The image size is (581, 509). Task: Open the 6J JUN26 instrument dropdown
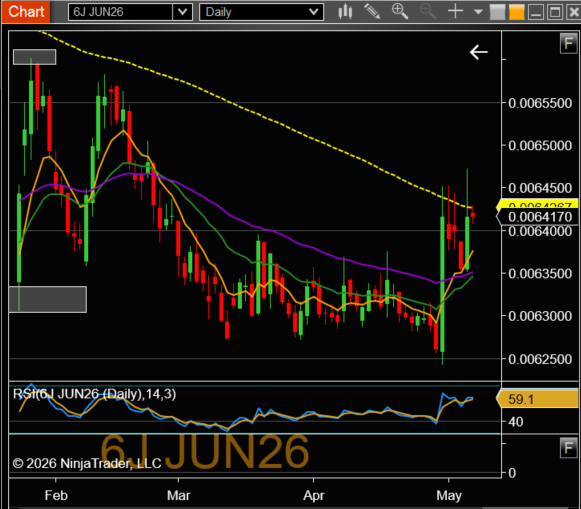(x=130, y=12)
